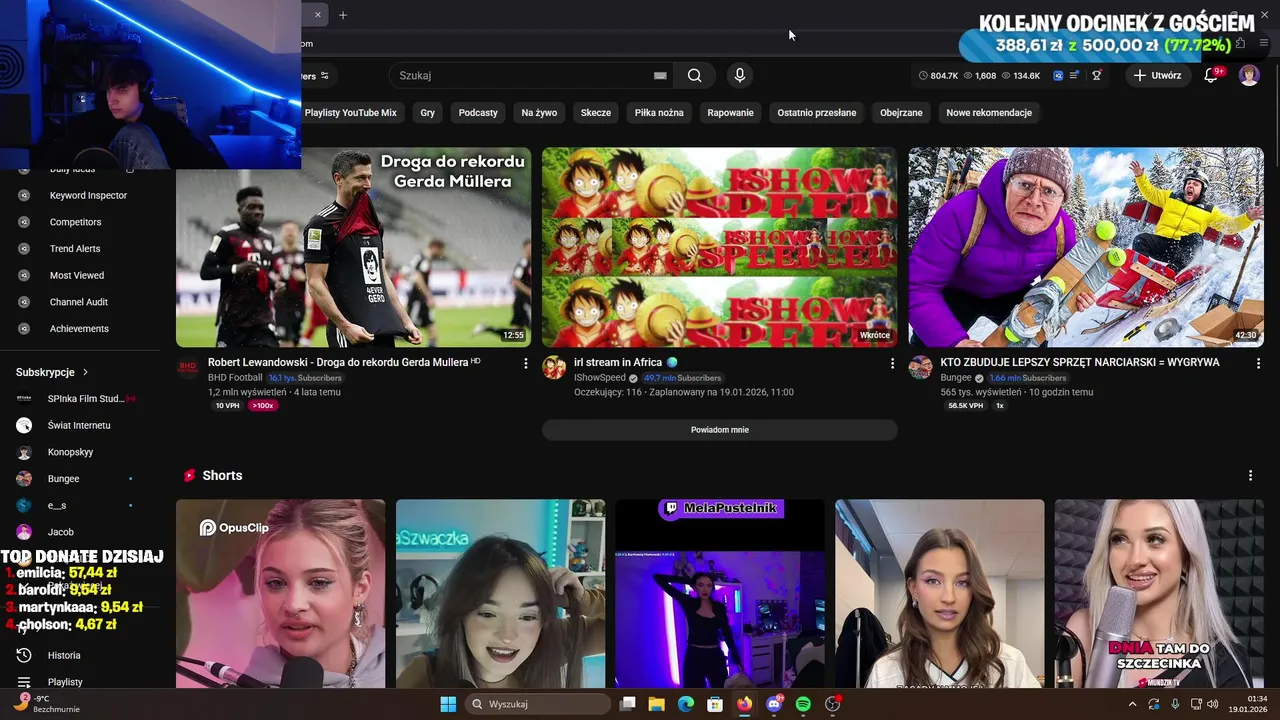Open options menu for Bungee ski video
The height and width of the screenshot is (720, 1280).
coord(1258,364)
